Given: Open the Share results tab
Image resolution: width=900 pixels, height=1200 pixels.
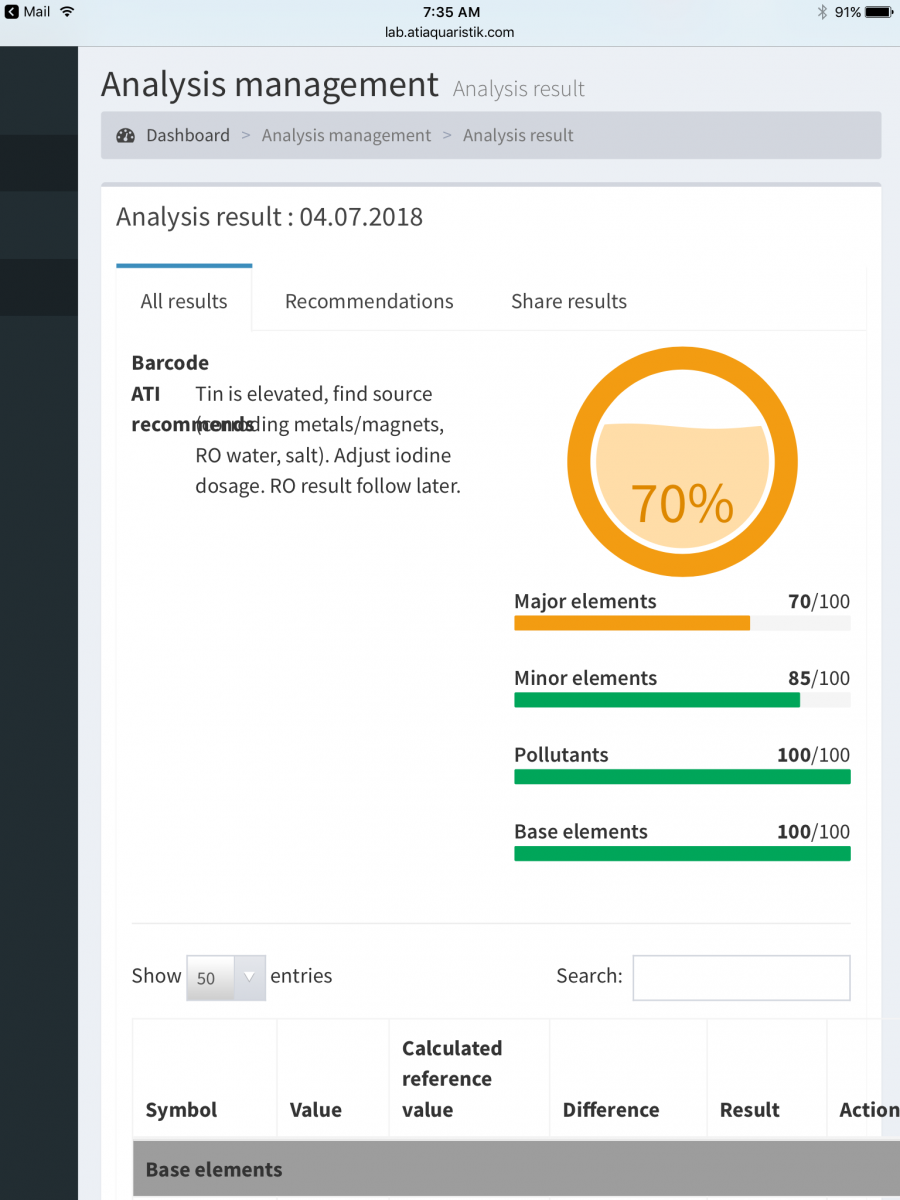Looking at the screenshot, I should pyautogui.click(x=569, y=301).
